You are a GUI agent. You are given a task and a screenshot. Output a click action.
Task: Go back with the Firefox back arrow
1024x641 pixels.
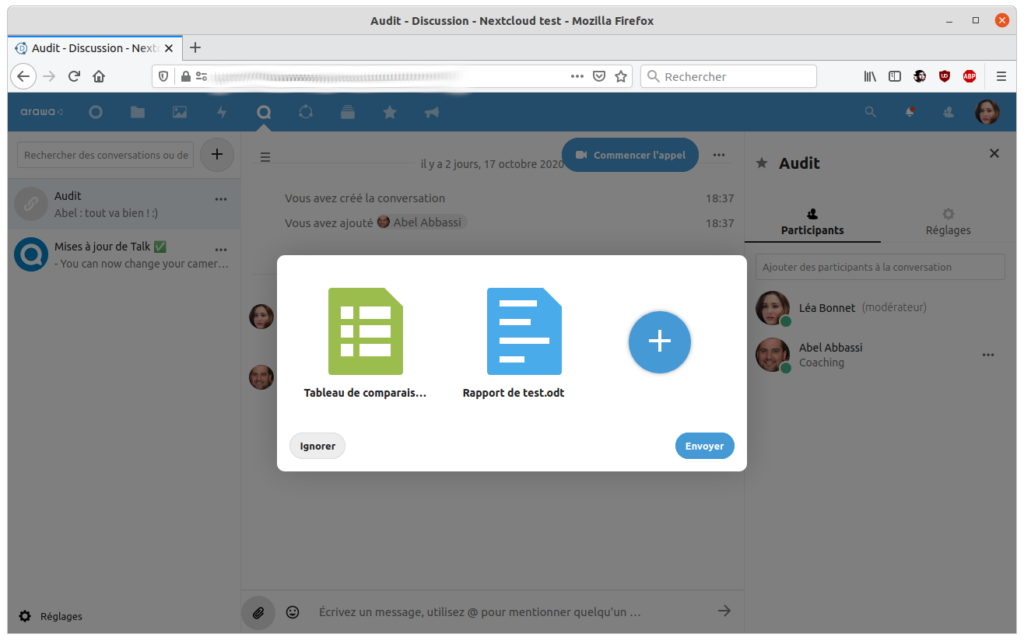tap(24, 76)
